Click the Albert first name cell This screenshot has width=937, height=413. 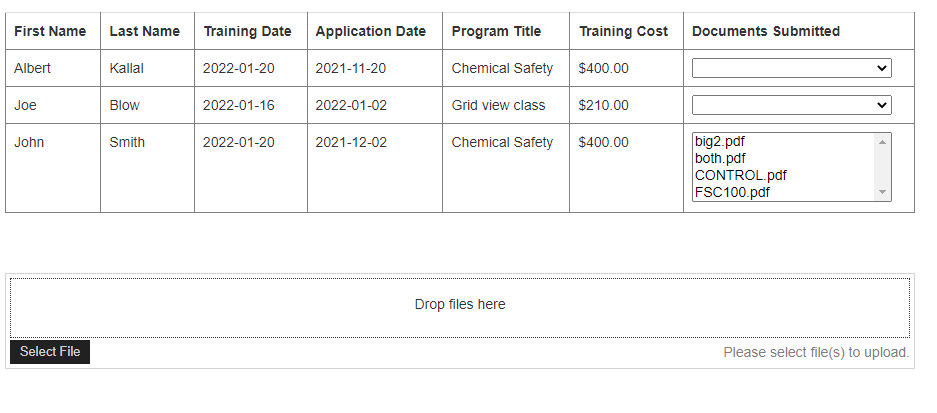[x=53, y=68]
